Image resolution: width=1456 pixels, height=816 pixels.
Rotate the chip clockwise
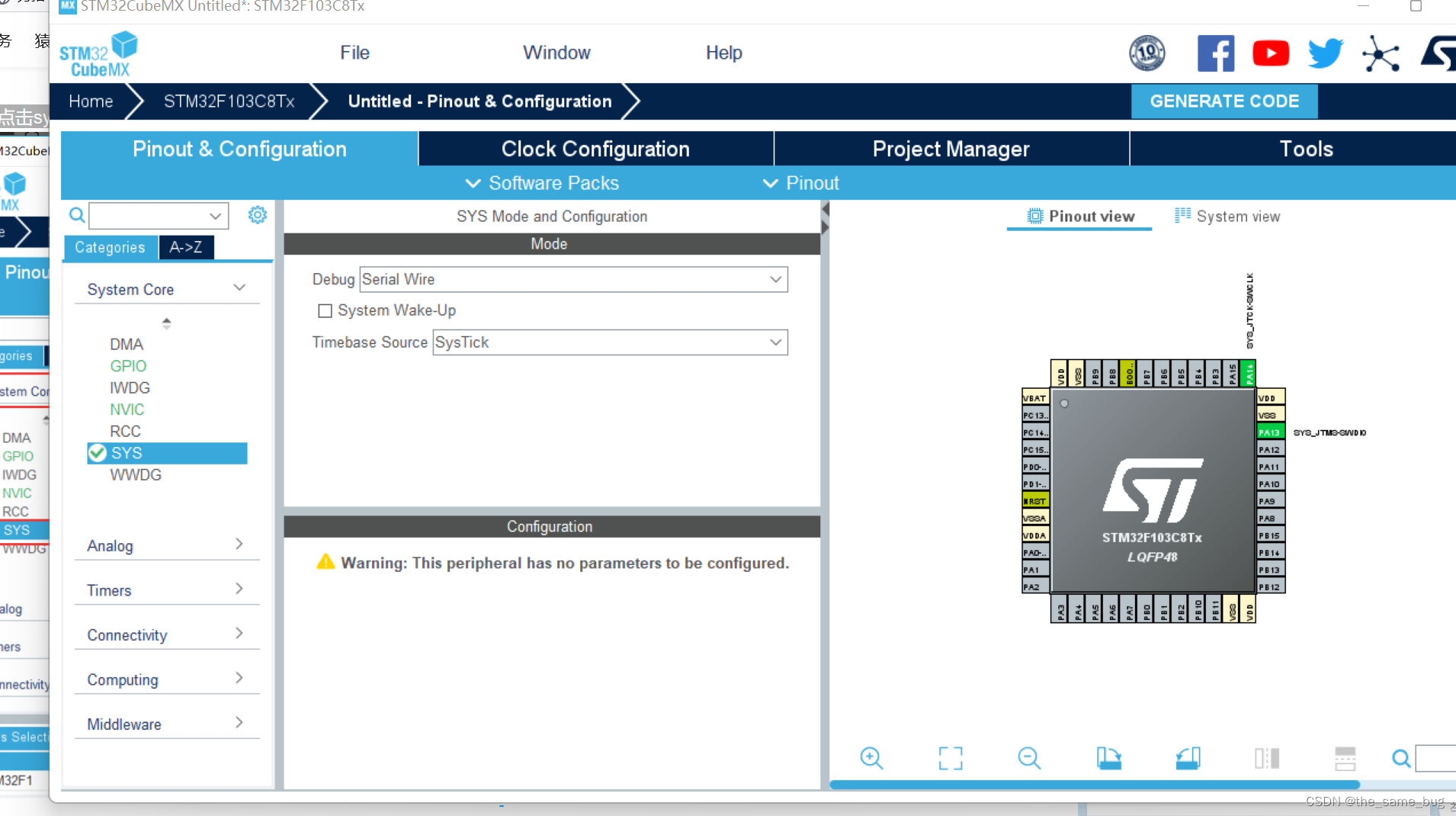tap(1108, 758)
